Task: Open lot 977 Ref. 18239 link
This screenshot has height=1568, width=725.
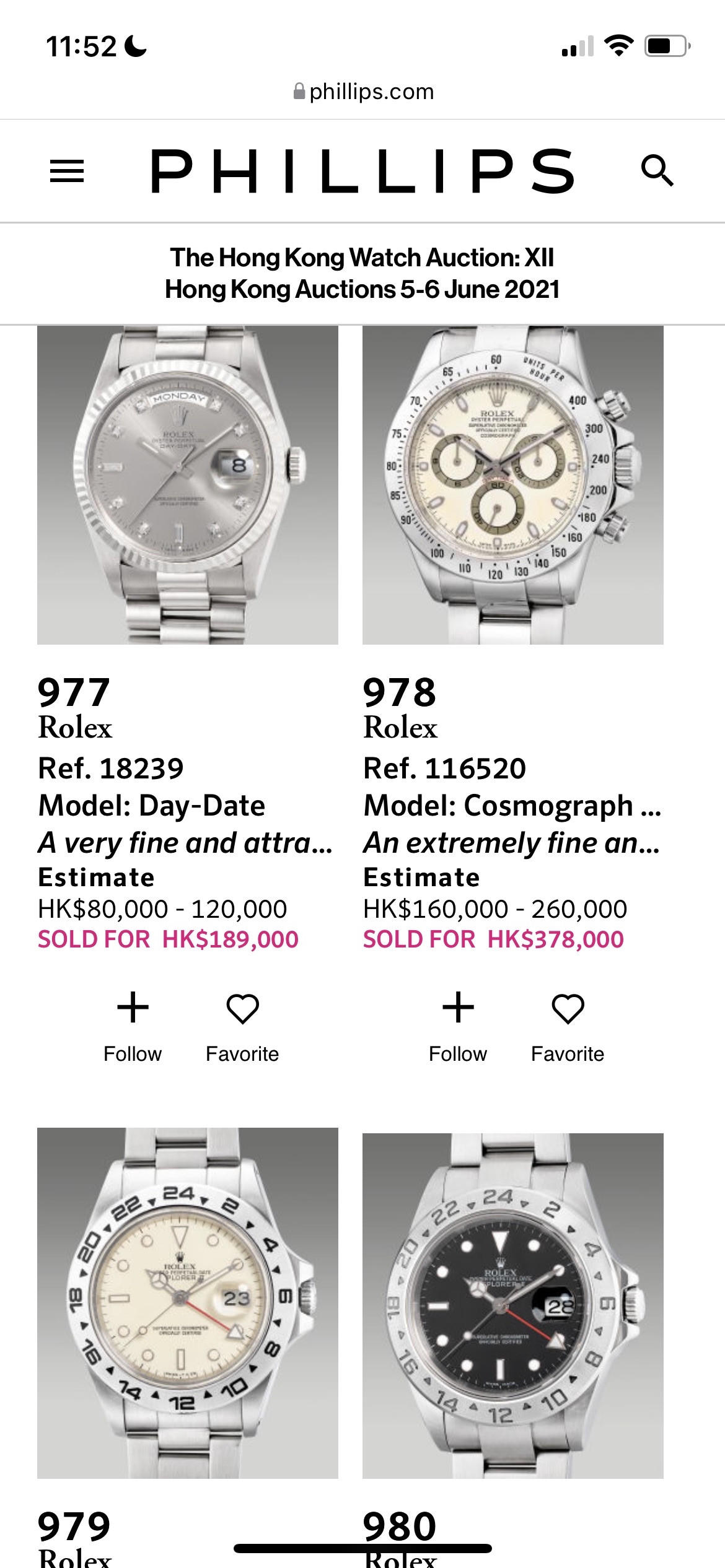Action: pyautogui.click(x=112, y=769)
